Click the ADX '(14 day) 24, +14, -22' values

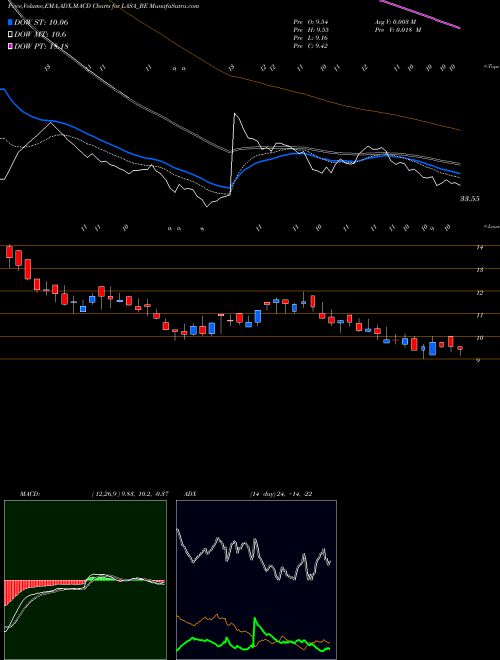(281, 494)
